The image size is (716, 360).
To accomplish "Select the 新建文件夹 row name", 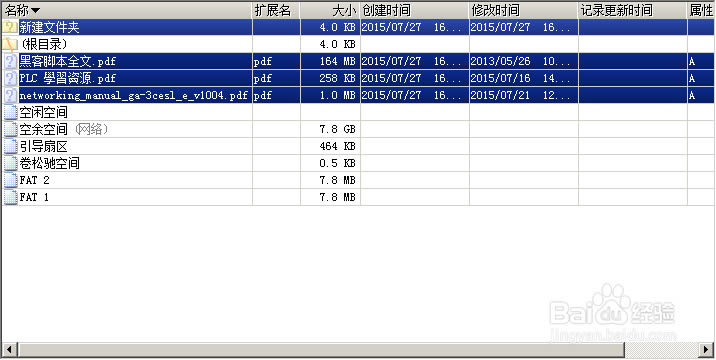I will click(x=49, y=27).
